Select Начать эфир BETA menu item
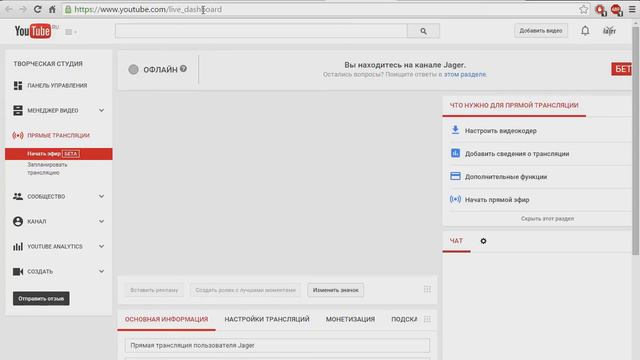640x360 pixels. tap(59, 154)
